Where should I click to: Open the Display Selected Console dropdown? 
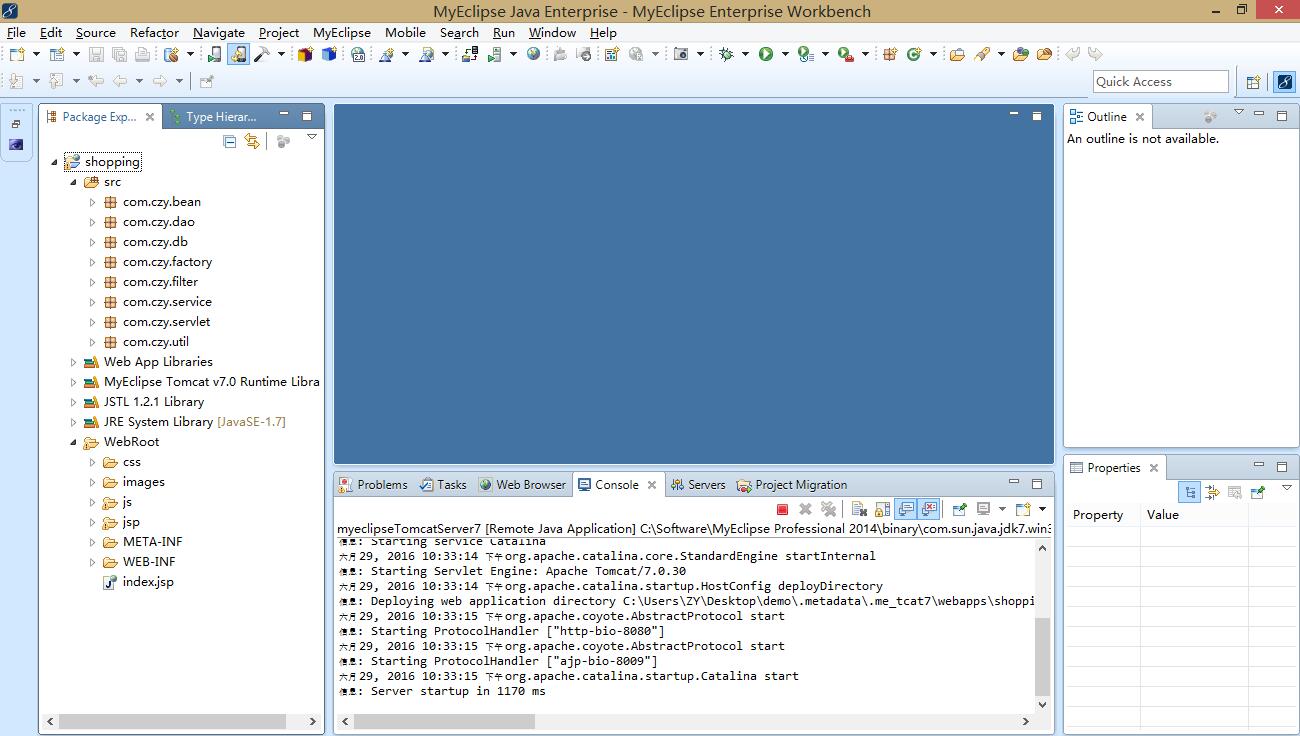[x=1001, y=509]
